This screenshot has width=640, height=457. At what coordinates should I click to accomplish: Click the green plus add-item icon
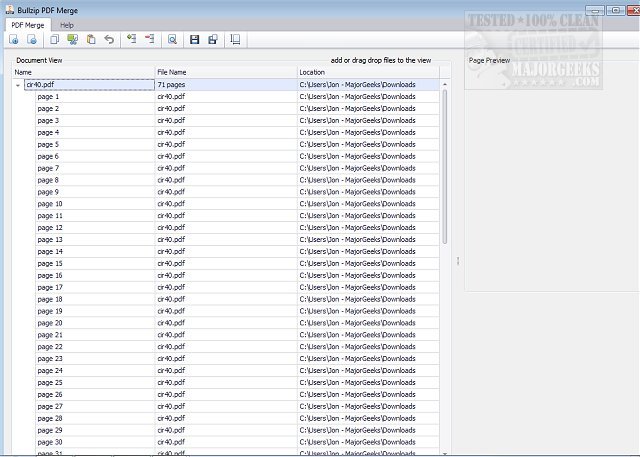(x=131, y=40)
